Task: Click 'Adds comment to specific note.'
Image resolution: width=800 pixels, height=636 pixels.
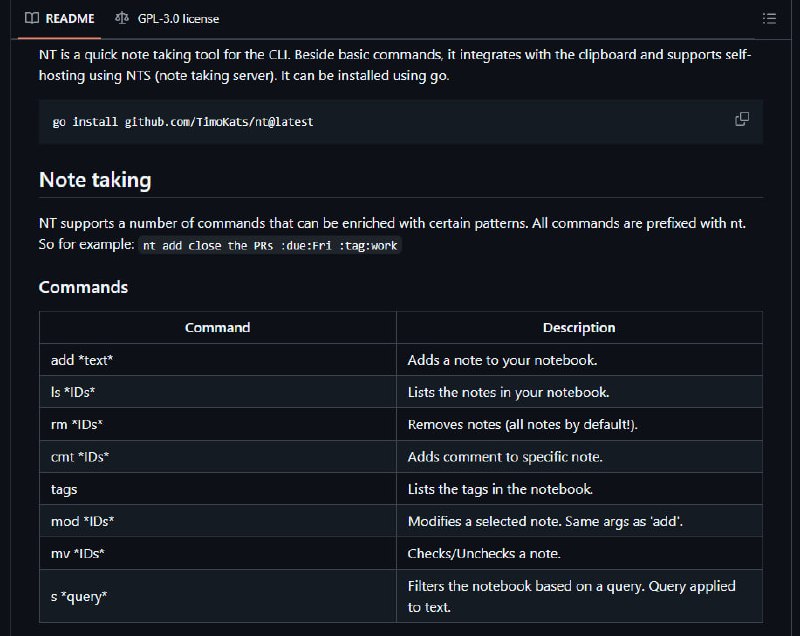Action: 505,457
